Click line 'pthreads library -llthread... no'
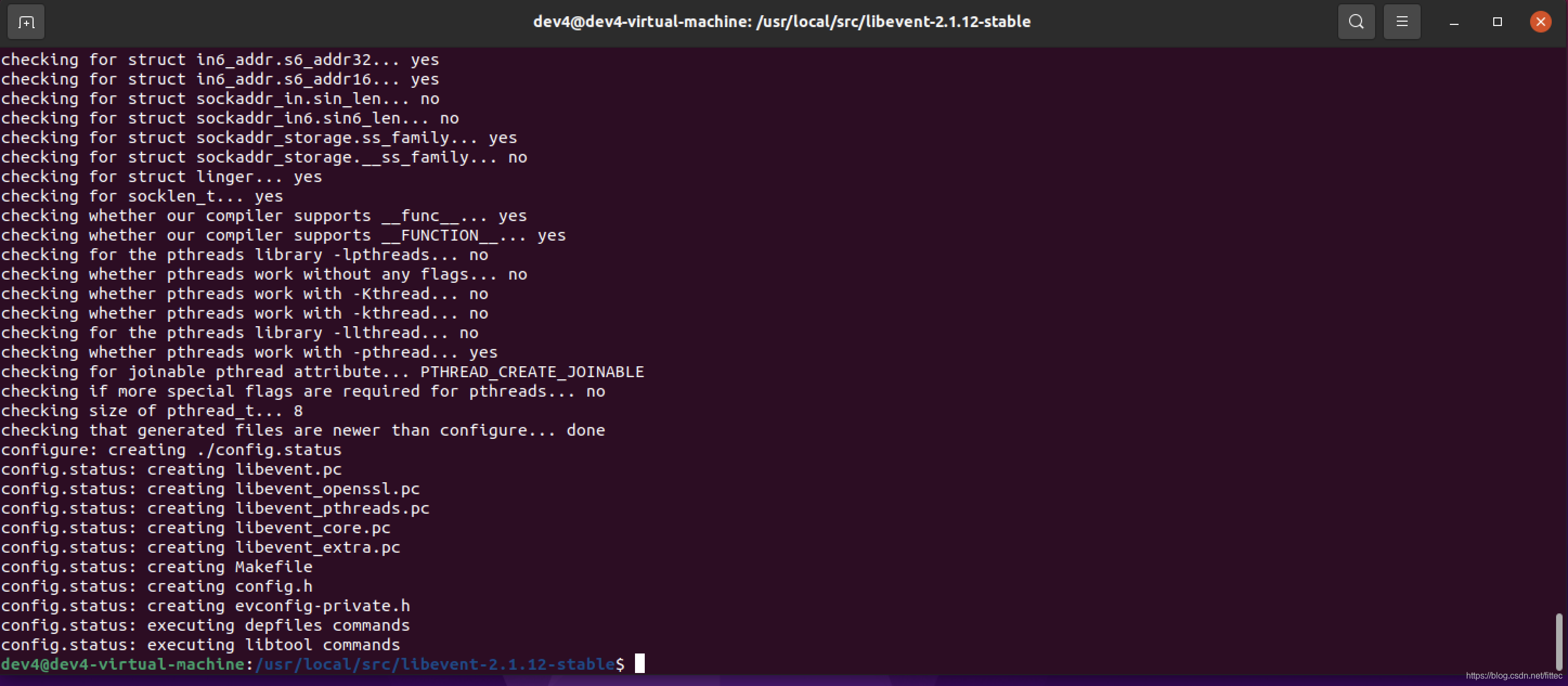1568x686 pixels. [x=239, y=333]
